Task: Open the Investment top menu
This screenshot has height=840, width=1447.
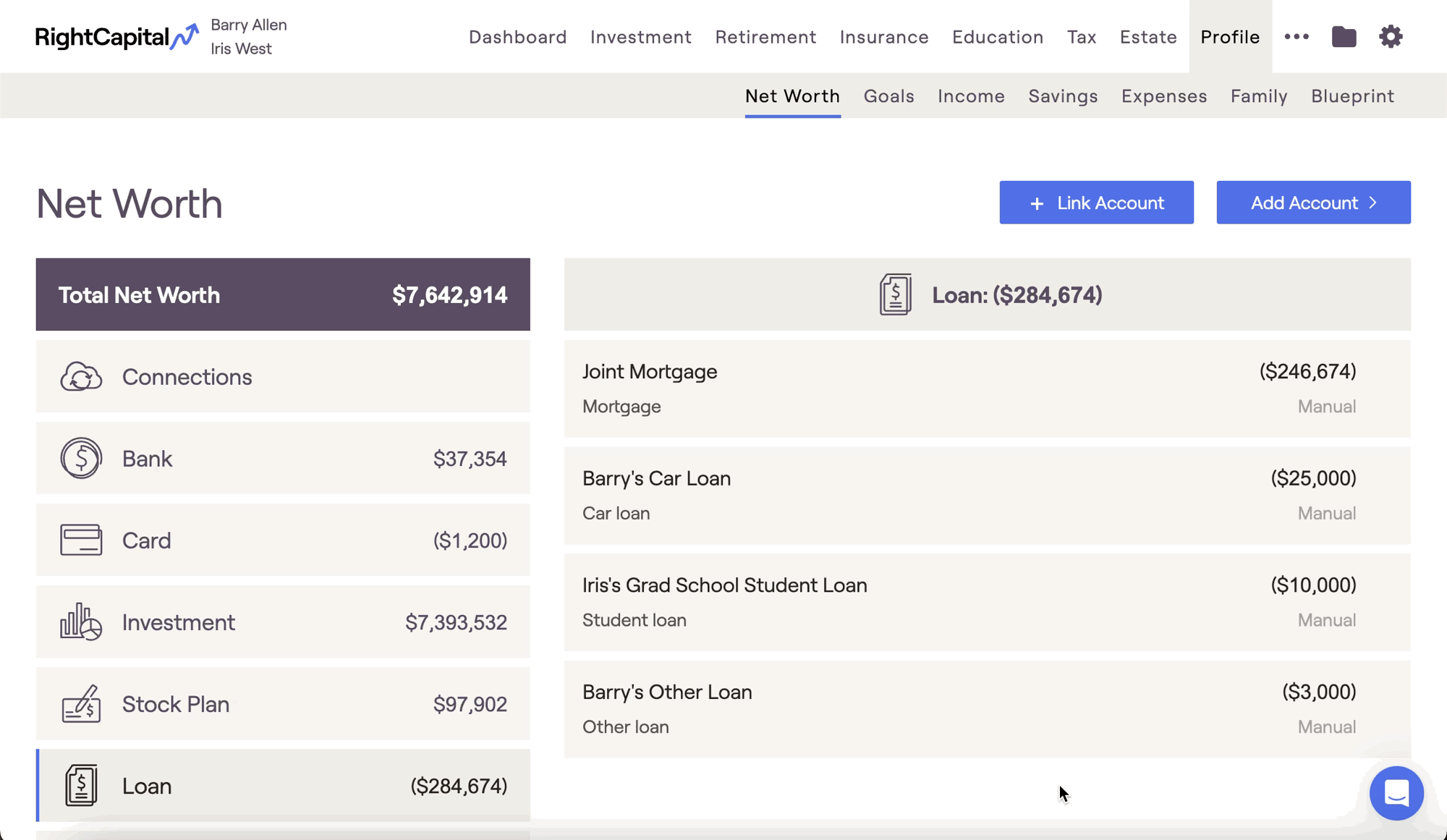Action: tap(641, 37)
